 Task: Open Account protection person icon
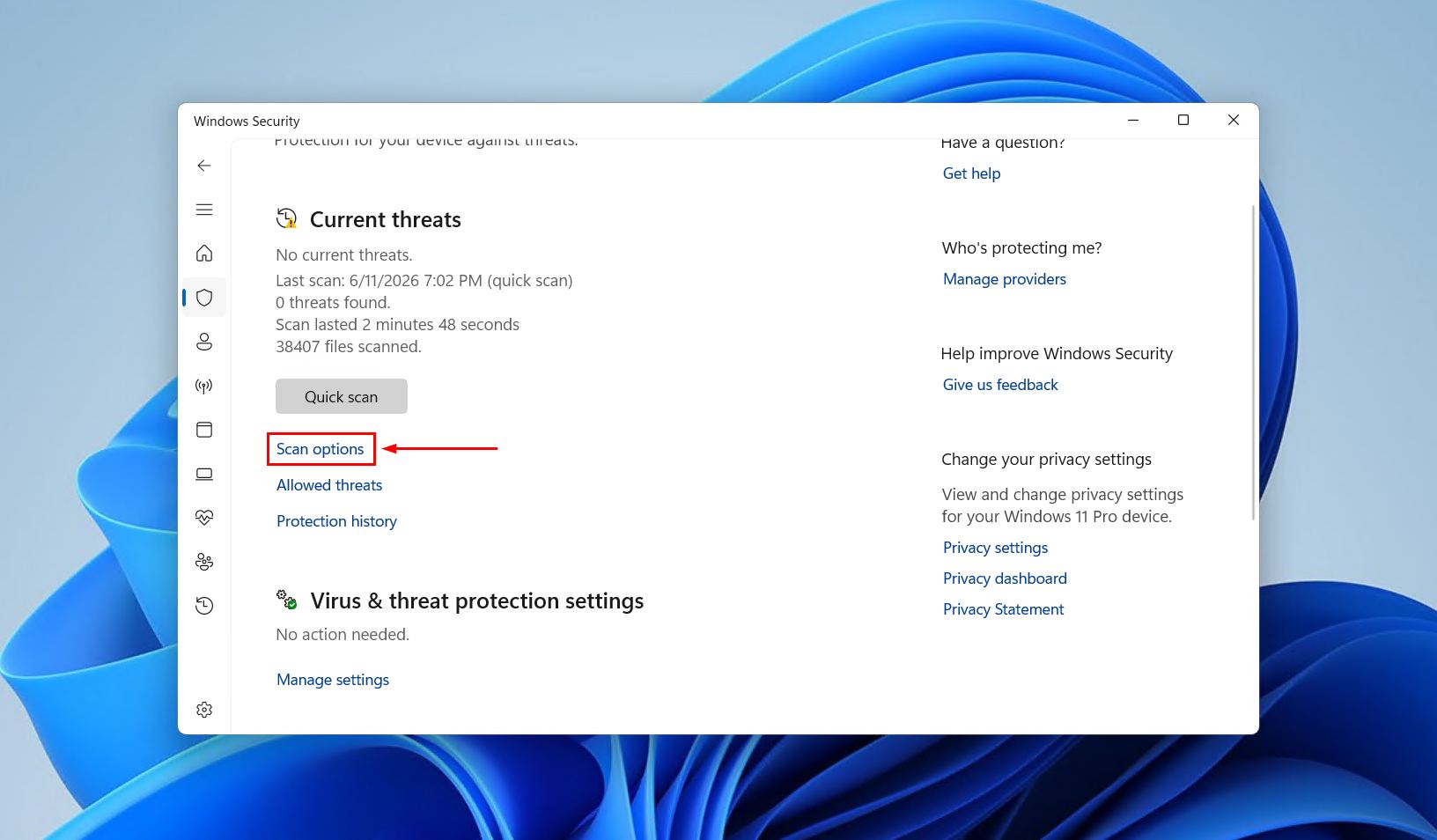pos(204,342)
